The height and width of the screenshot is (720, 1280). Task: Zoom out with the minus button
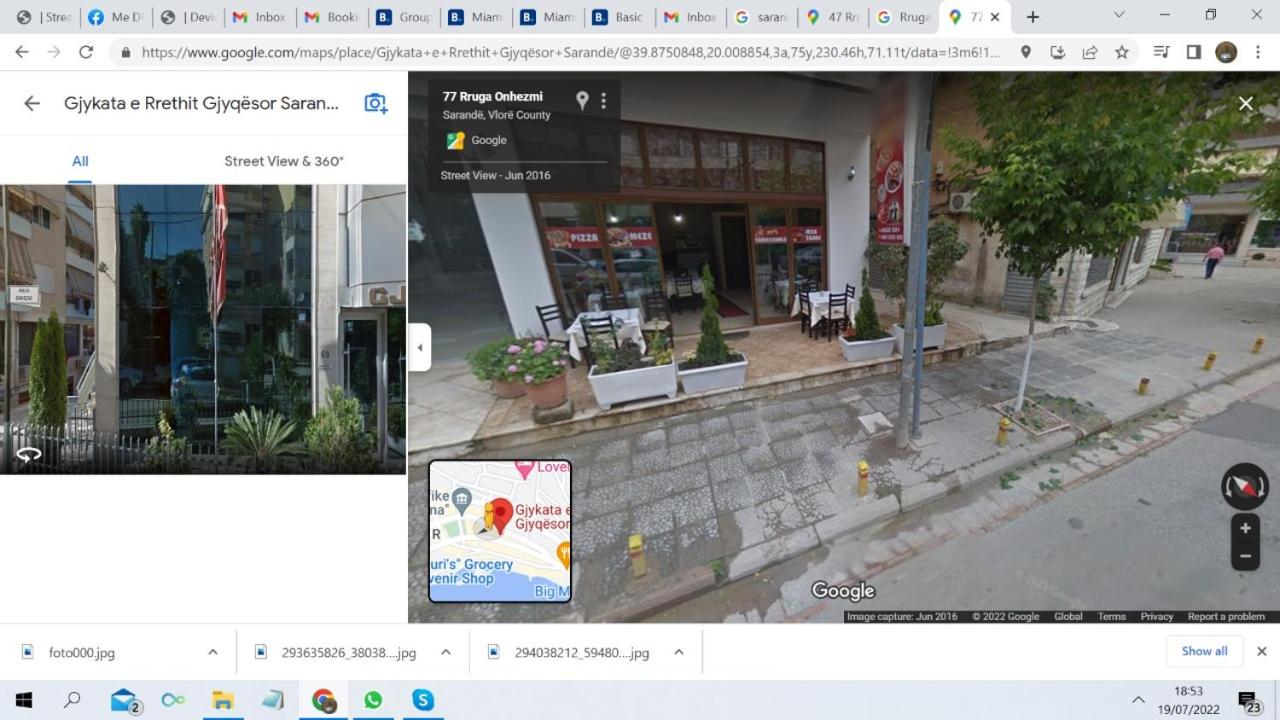(x=1245, y=556)
